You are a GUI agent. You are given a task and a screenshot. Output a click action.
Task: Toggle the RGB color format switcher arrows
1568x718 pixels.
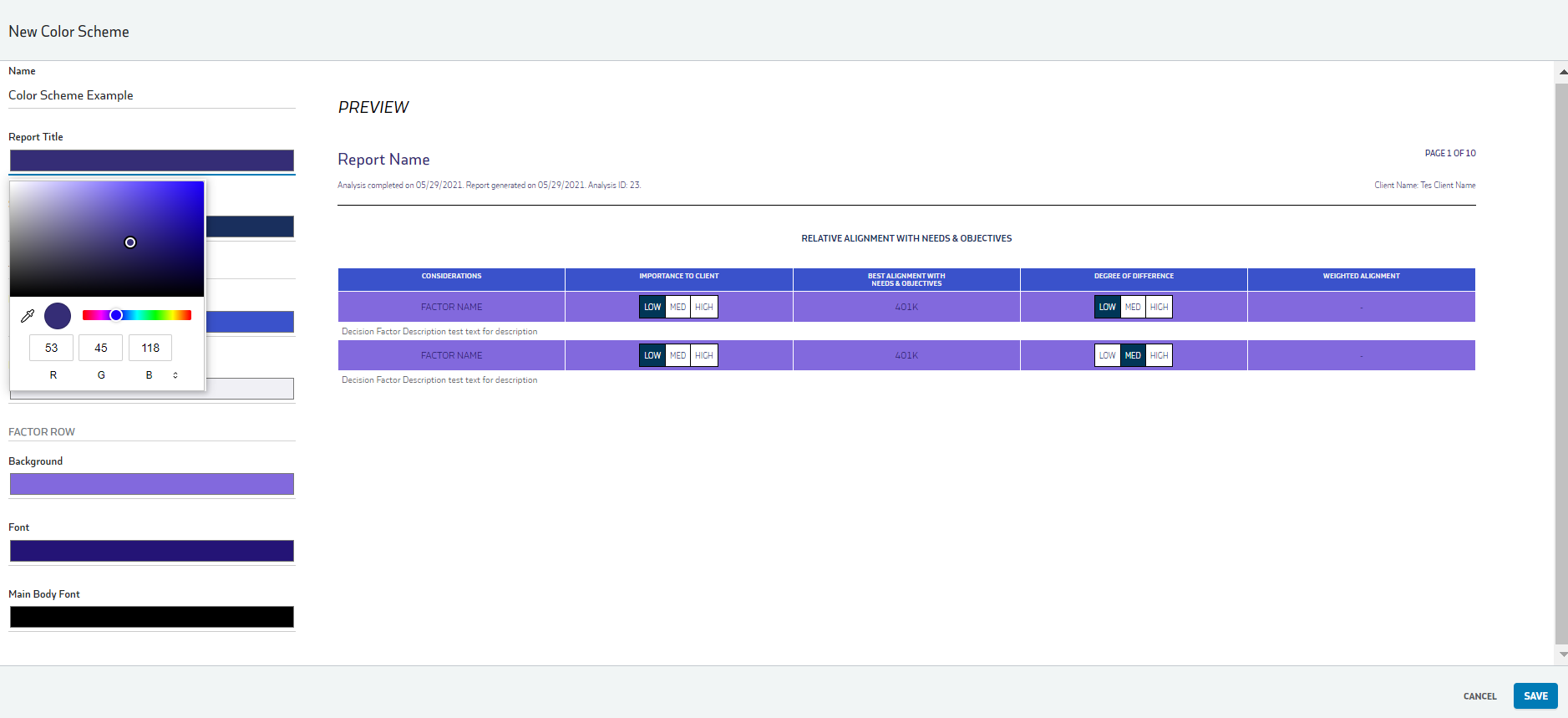click(175, 375)
